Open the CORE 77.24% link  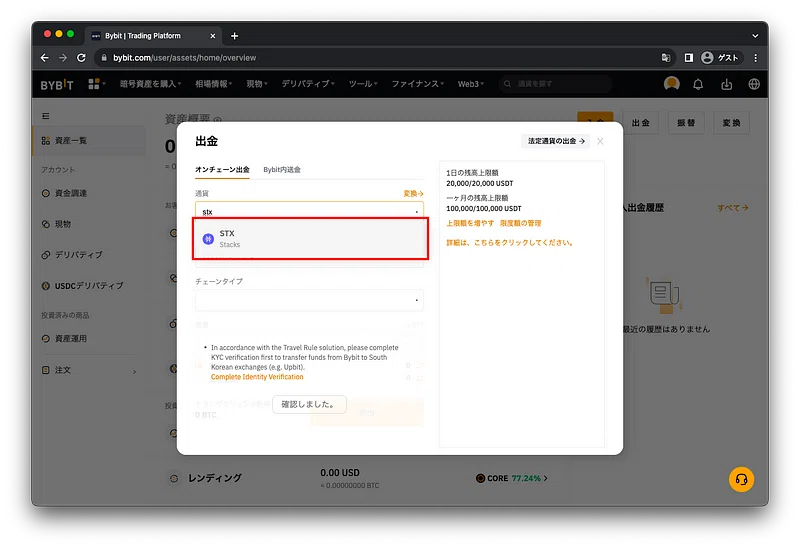pyautogui.click(x=512, y=478)
